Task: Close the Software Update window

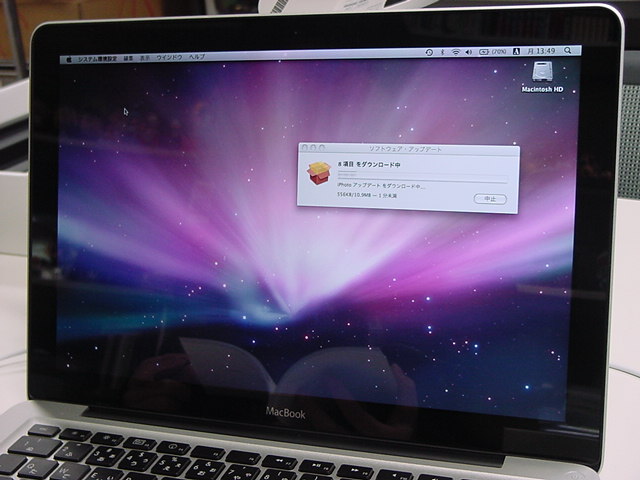Action: point(305,147)
